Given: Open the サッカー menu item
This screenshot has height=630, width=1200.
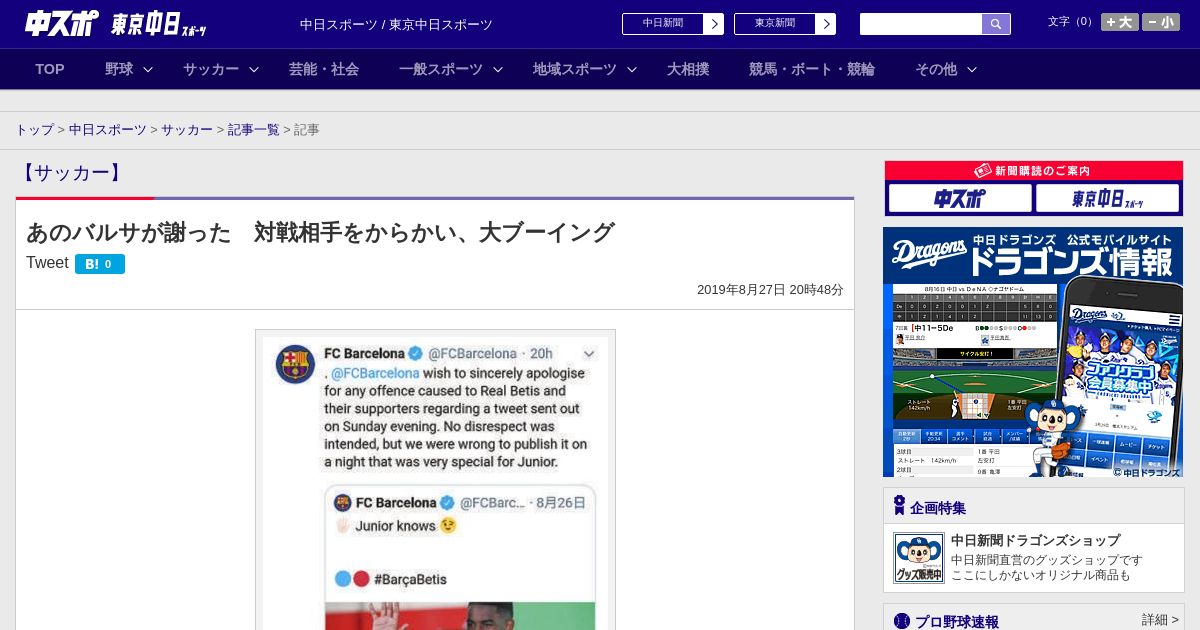Looking at the screenshot, I should click(x=211, y=69).
